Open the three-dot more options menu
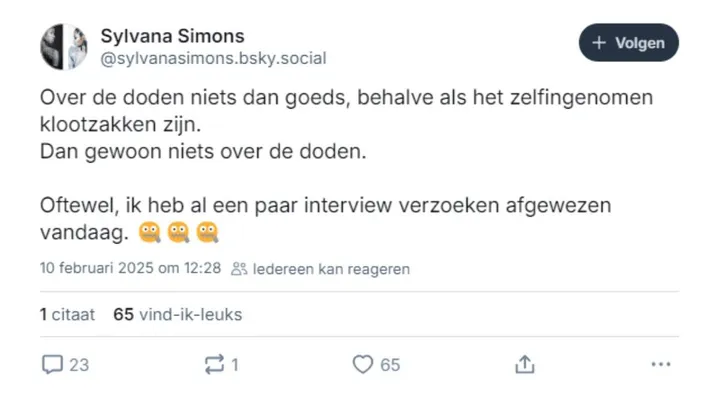 pos(659,365)
